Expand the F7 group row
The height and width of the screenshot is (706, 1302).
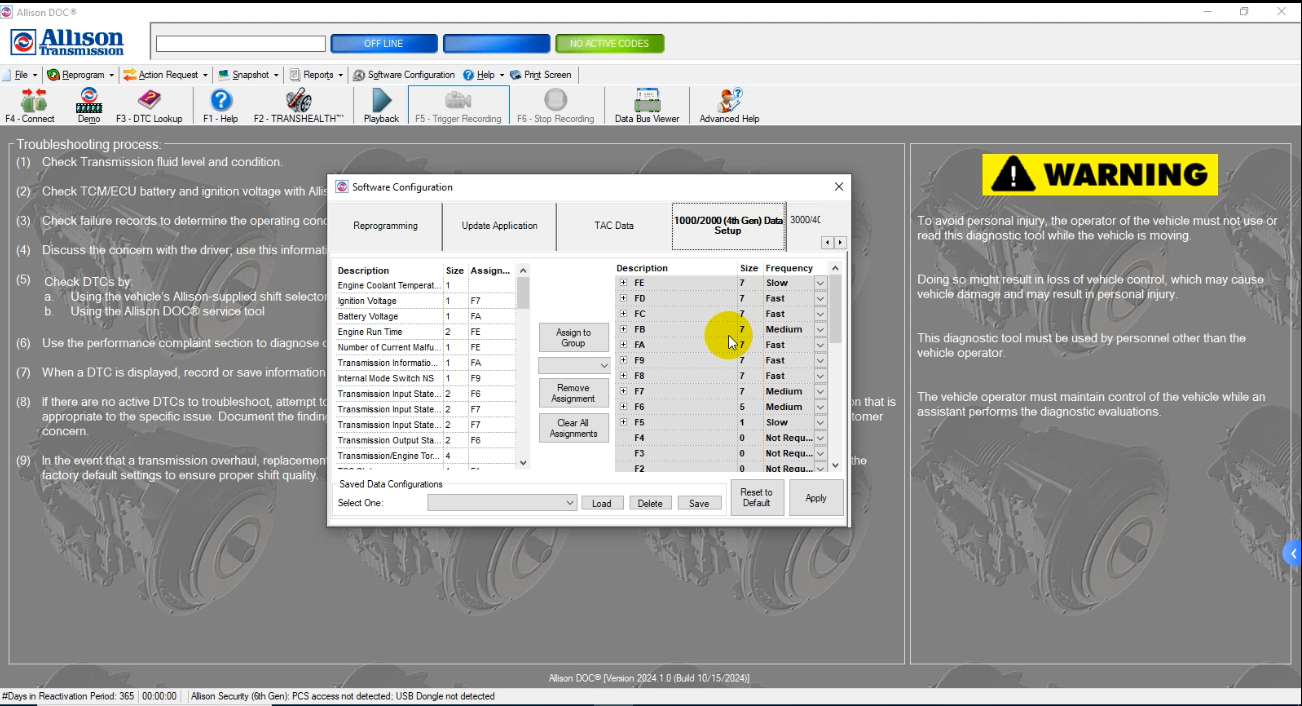[x=623, y=391]
